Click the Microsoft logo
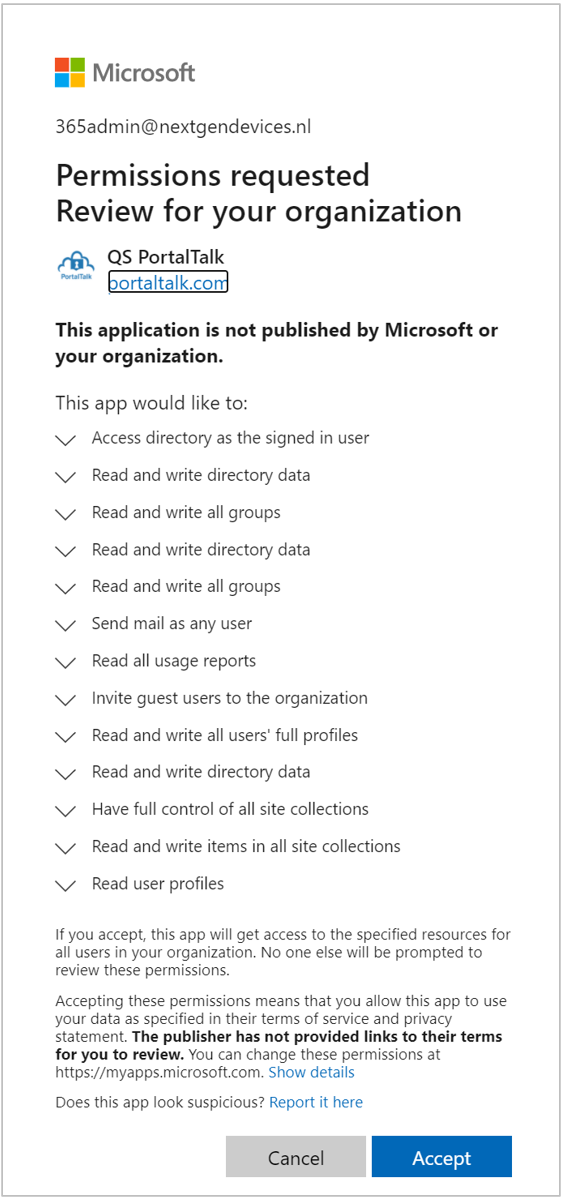 pos(125,73)
